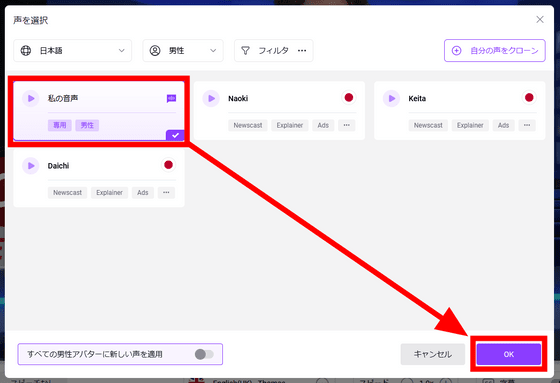
Task: Click the キャンセル button
Action: (x=432, y=354)
